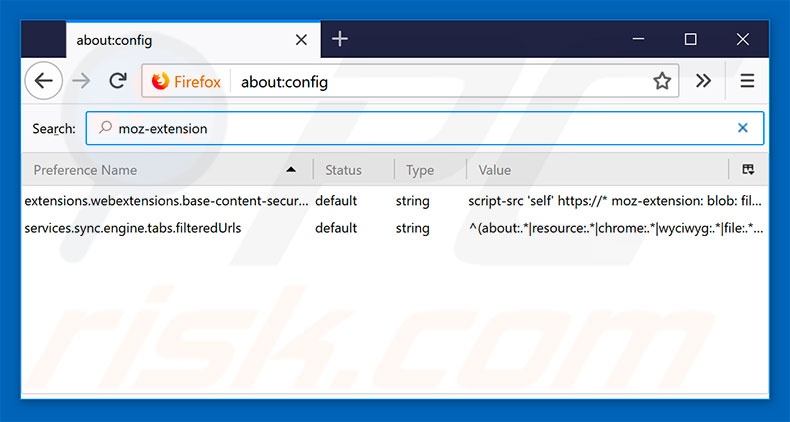Open the Firefox hamburger menu
Viewport: 790px width, 422px height.
pos(747,81)
